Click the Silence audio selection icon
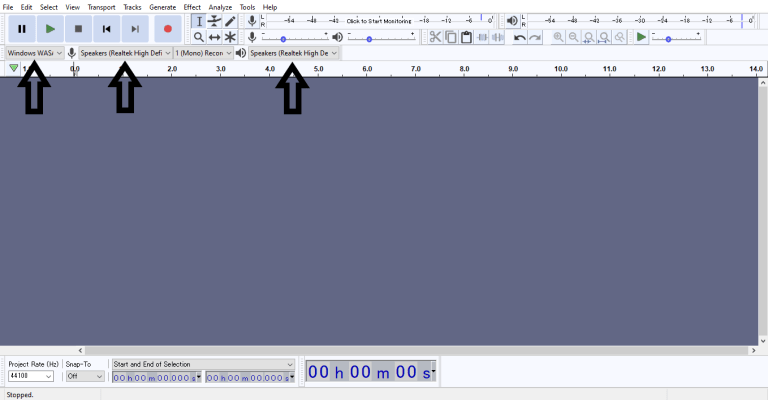This screenshot has height=400, width=768. pos(498,37)
